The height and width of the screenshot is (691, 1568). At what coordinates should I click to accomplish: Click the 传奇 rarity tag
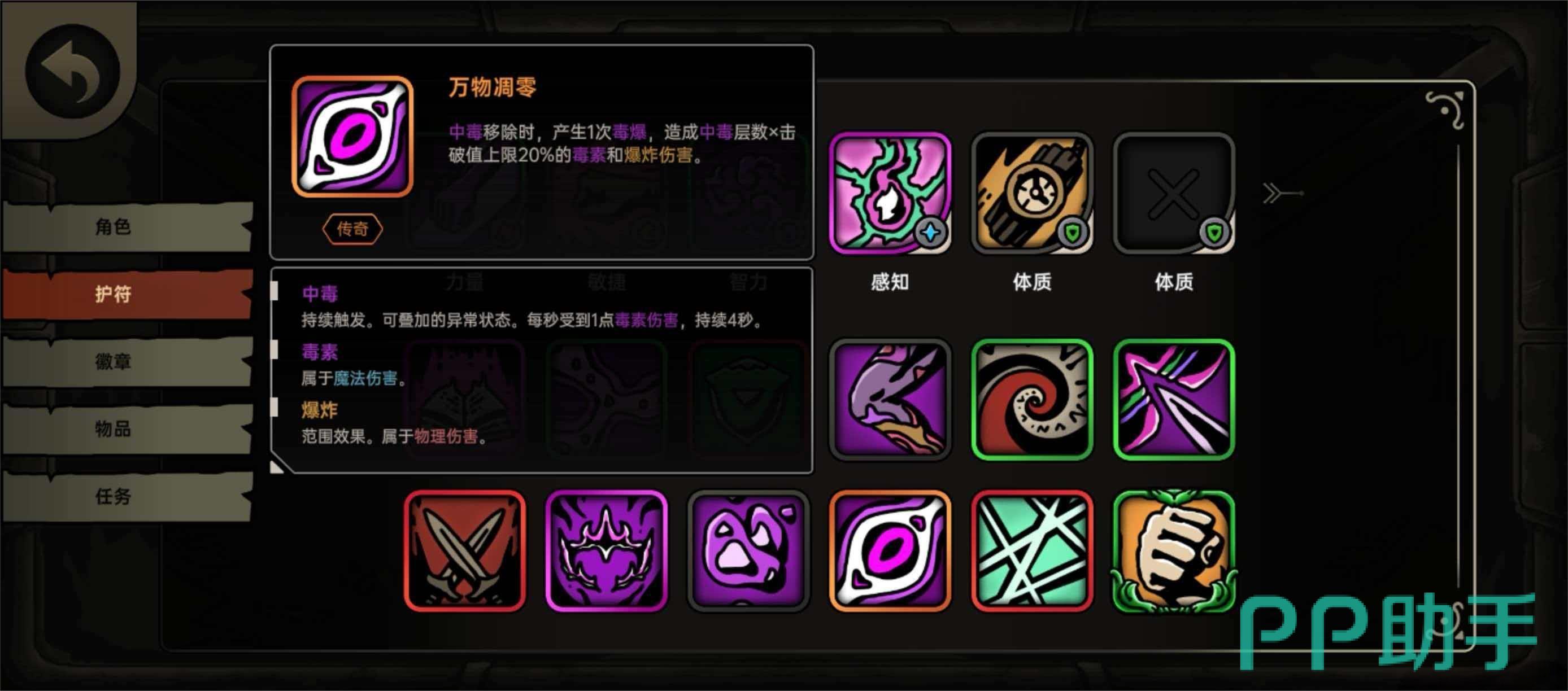[x=352, y=229]
